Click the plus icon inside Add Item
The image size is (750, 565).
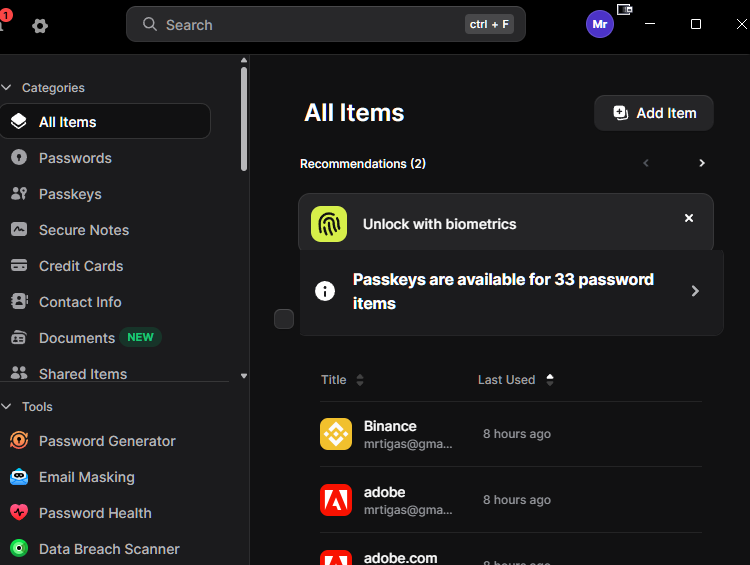620,113
